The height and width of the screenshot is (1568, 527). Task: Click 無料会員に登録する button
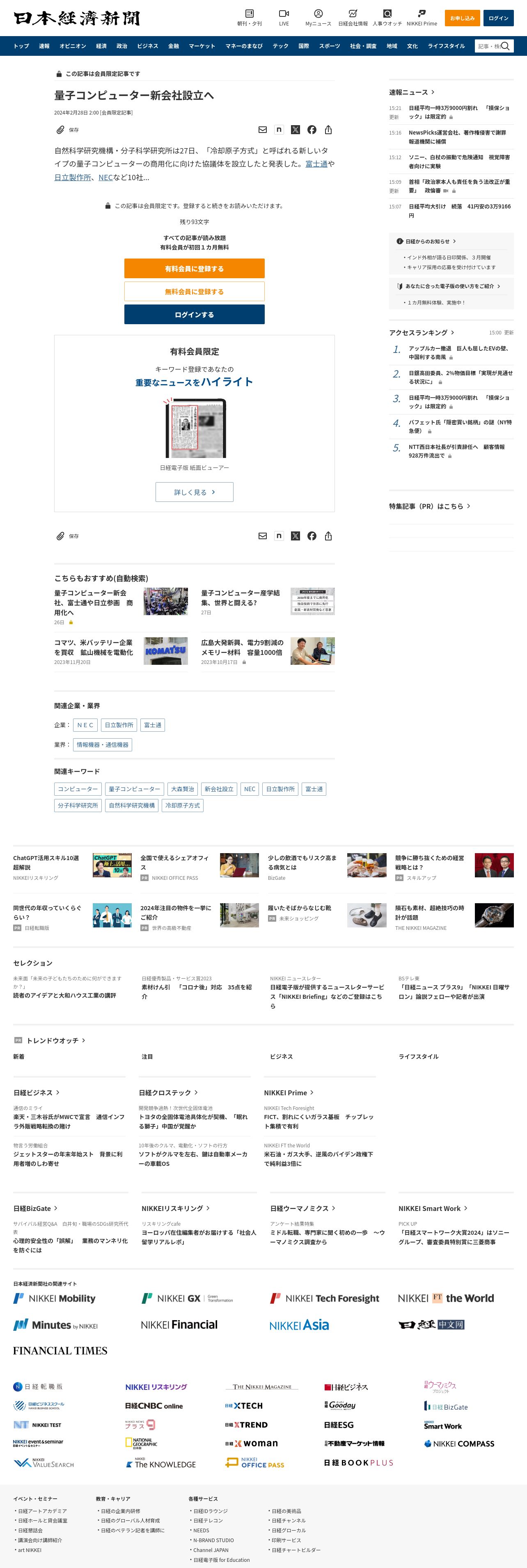coord(194,292)
